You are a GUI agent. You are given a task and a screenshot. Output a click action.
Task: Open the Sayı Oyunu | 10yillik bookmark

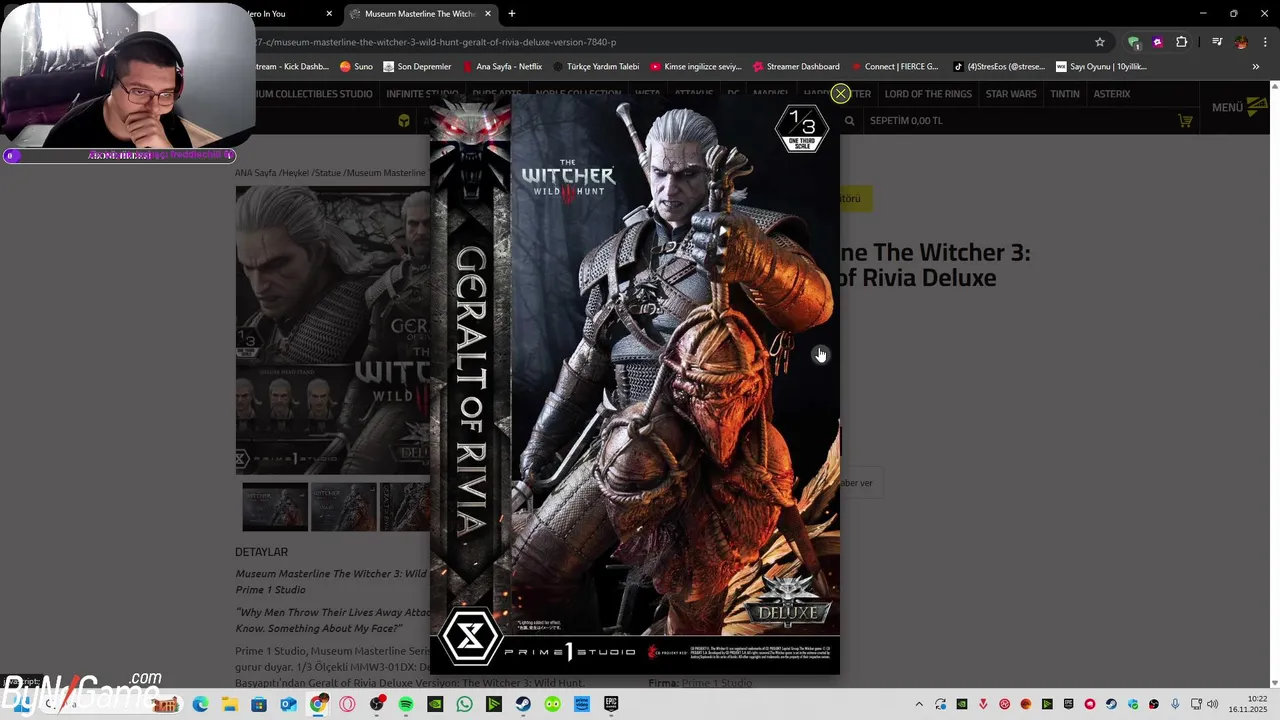[1102, 67]
